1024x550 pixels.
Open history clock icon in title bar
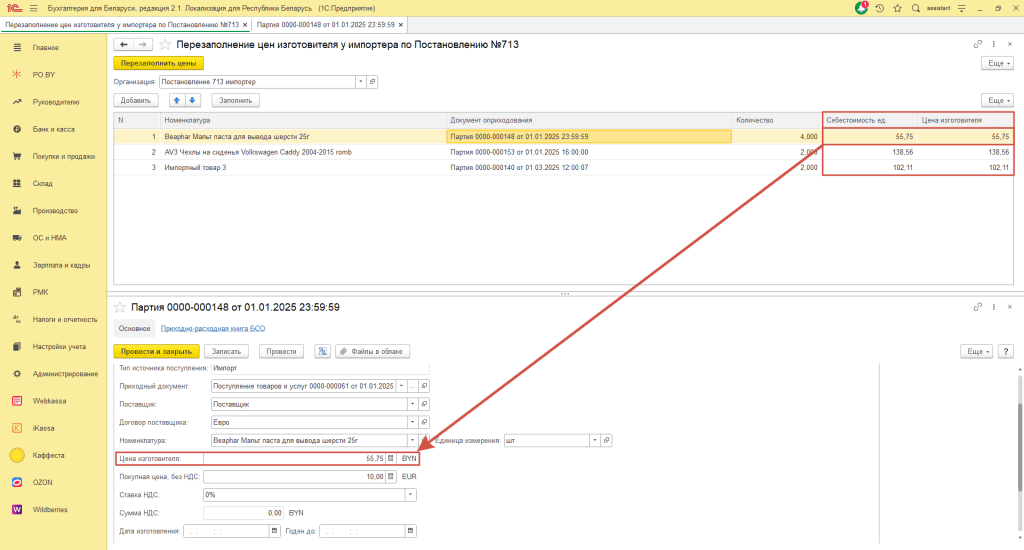880,8
